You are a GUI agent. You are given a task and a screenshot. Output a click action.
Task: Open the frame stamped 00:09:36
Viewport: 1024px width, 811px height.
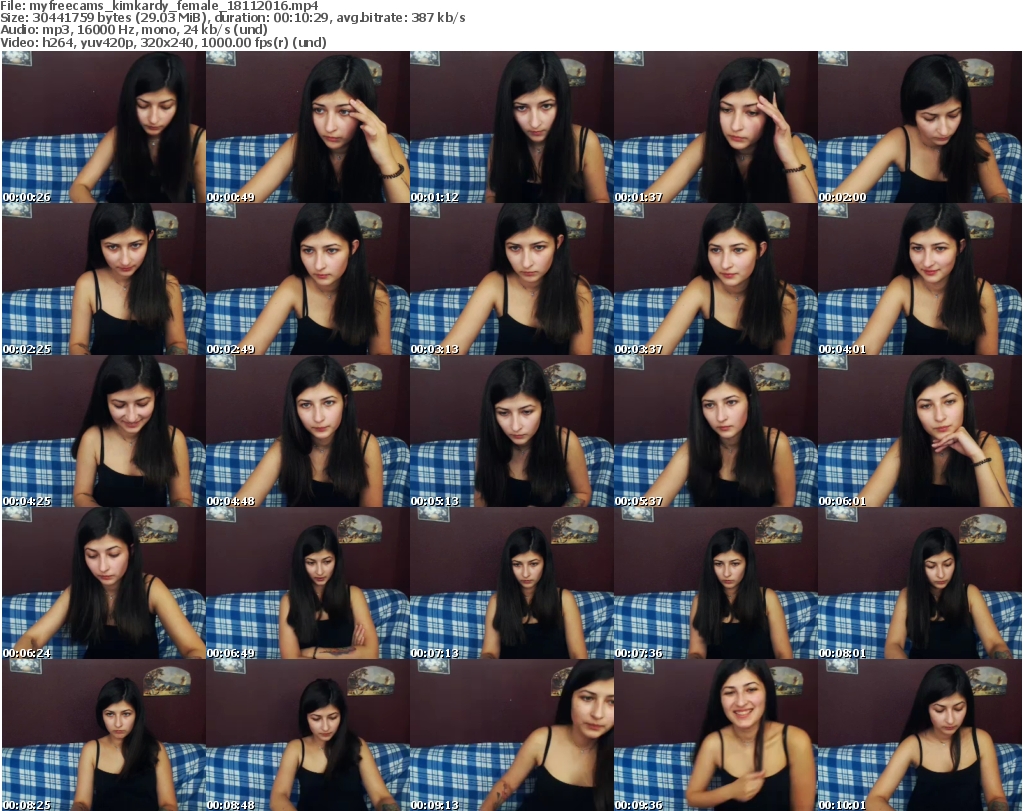(x=716, y=735)
